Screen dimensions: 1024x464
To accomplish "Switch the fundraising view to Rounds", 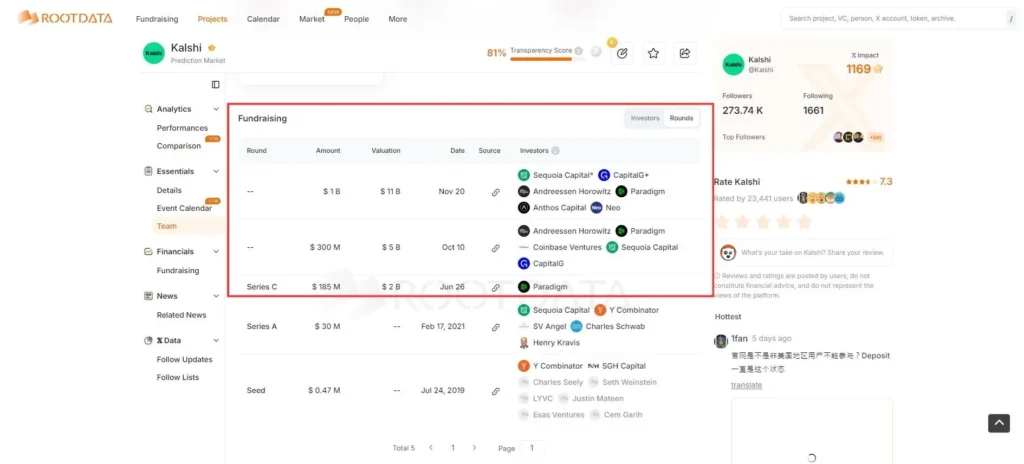I will tap(681, 118).
